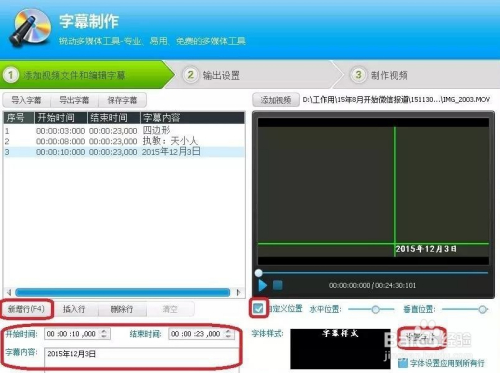Click the 新增行(F4) button

click(x=26, y=309)
